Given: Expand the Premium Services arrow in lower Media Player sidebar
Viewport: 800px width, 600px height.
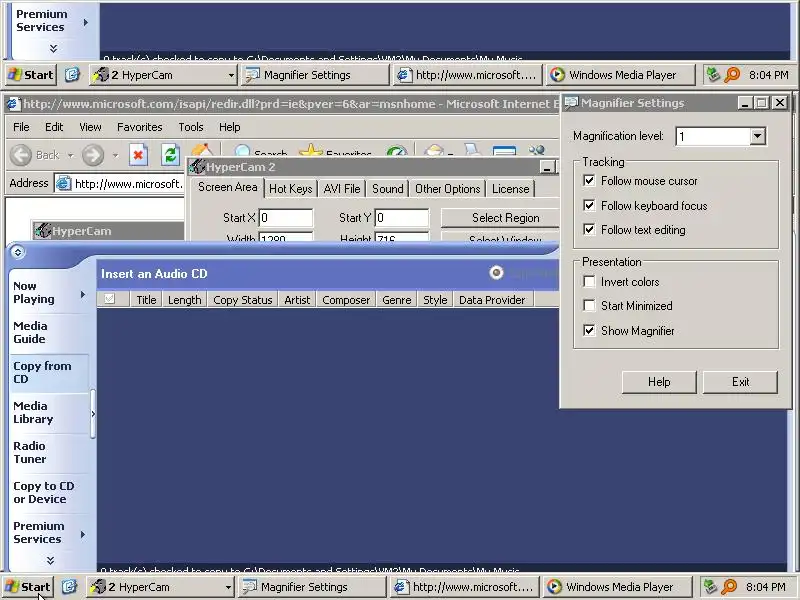Looking at the screenshot, I should click(x=83, y=534).
